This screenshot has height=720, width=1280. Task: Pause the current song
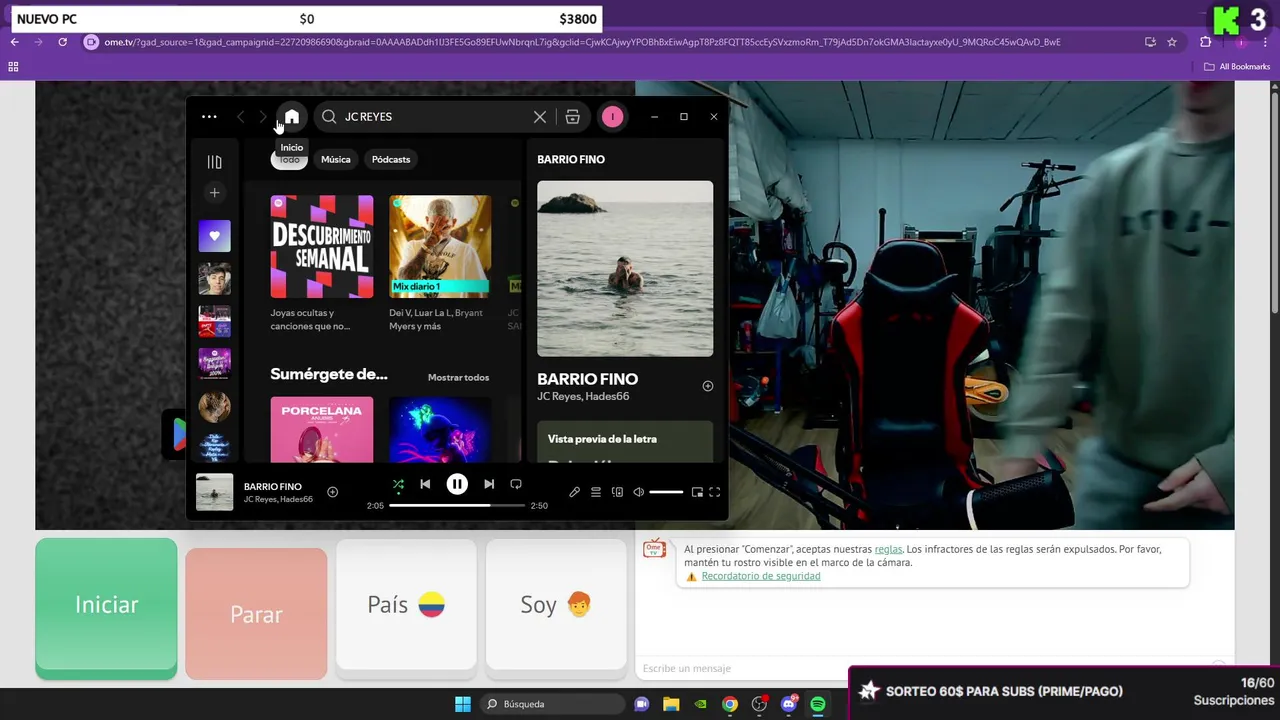click(457, 484)
